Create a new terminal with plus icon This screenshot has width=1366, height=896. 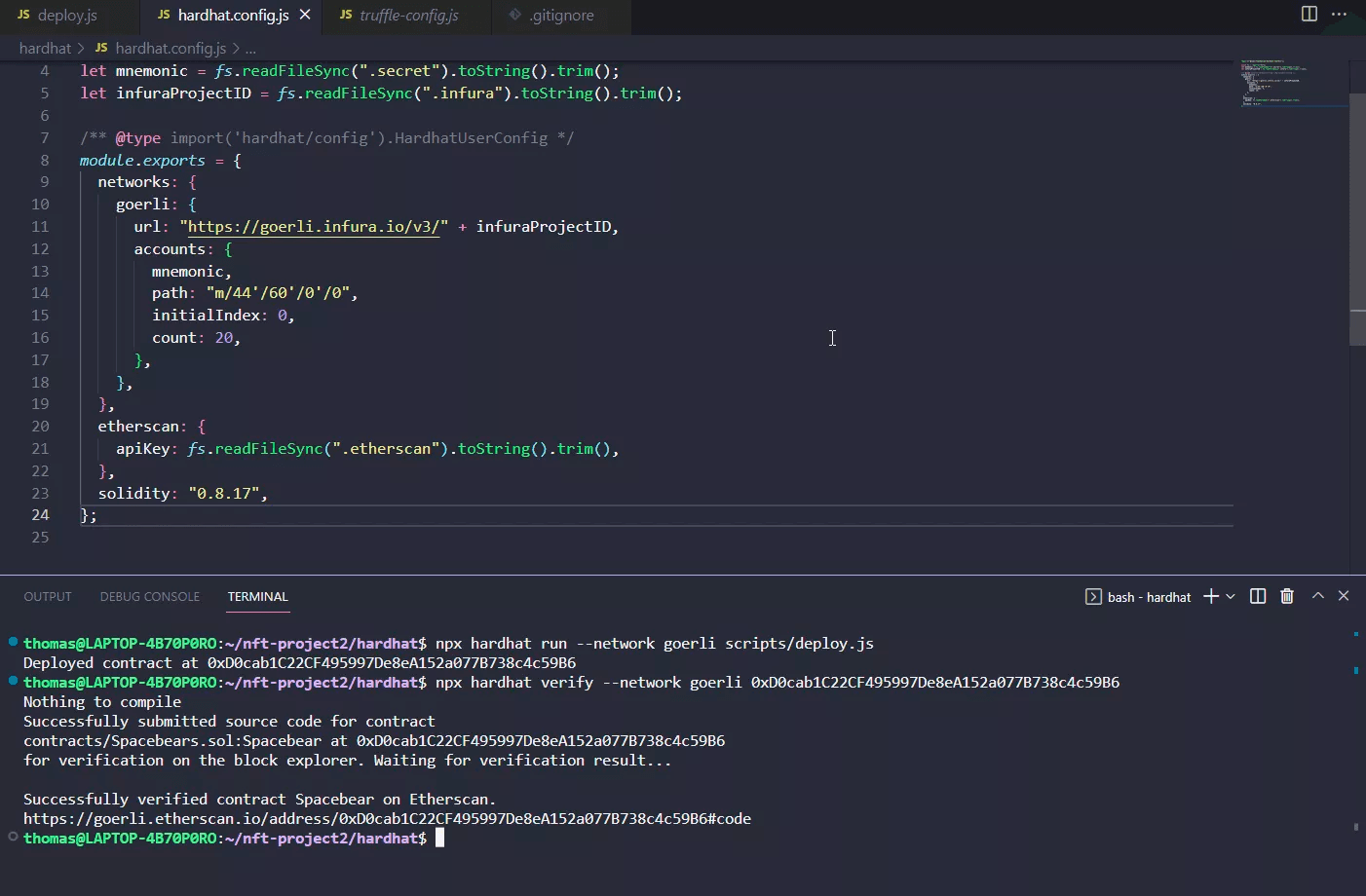(1211, 596)
